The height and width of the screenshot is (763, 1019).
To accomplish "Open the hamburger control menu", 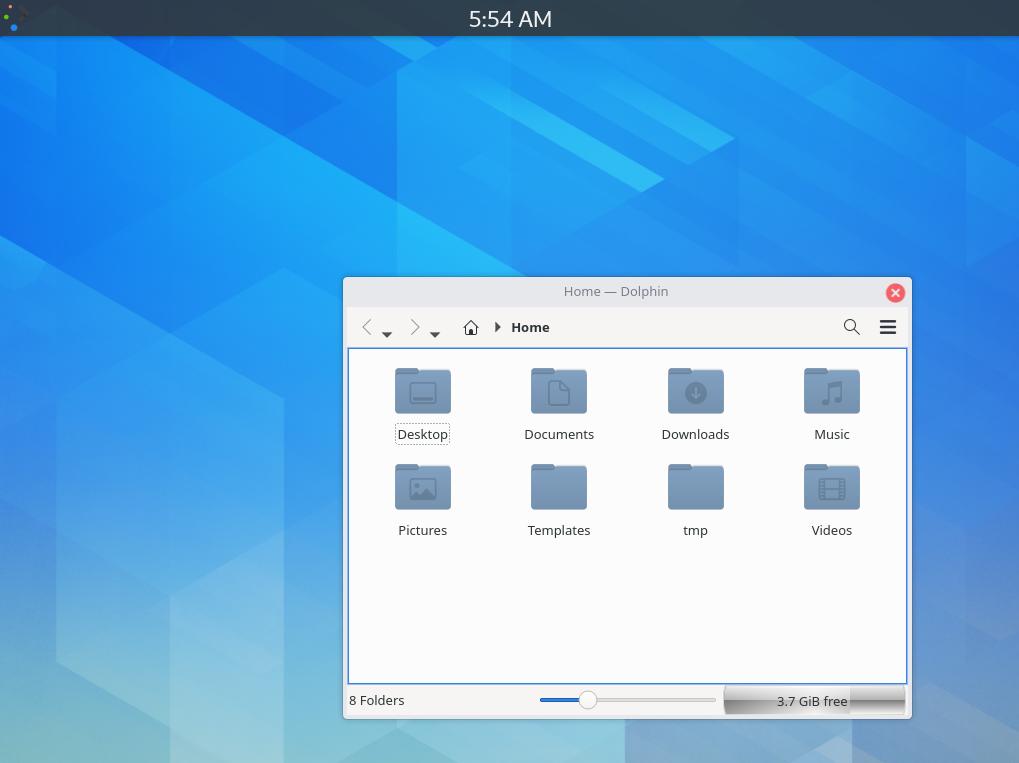I will tap(887, 327).
